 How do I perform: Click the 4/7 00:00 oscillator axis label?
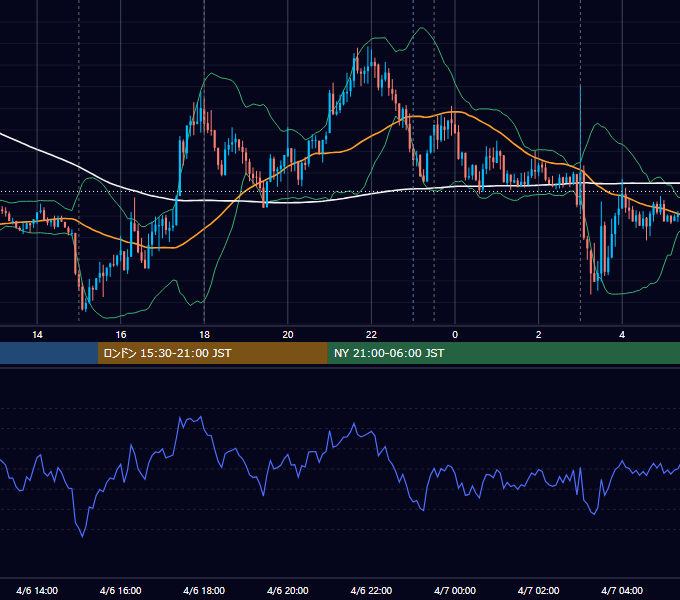[x=455, y=590]
